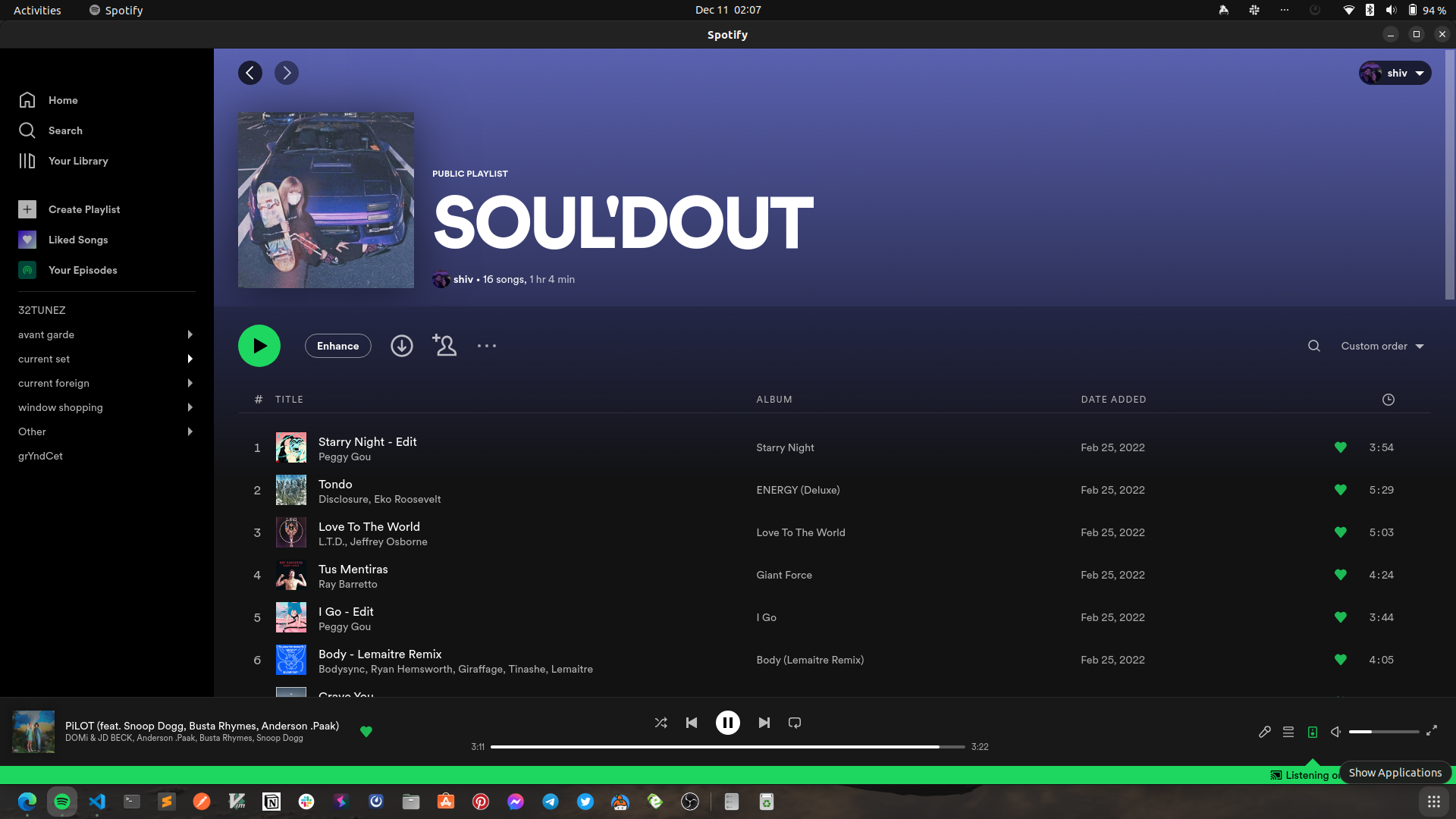The width and height of the screenshot is (1456, 819).
Task: Expand the Other folder arrow
Action: pyautogui.click(x=190, y=431)
